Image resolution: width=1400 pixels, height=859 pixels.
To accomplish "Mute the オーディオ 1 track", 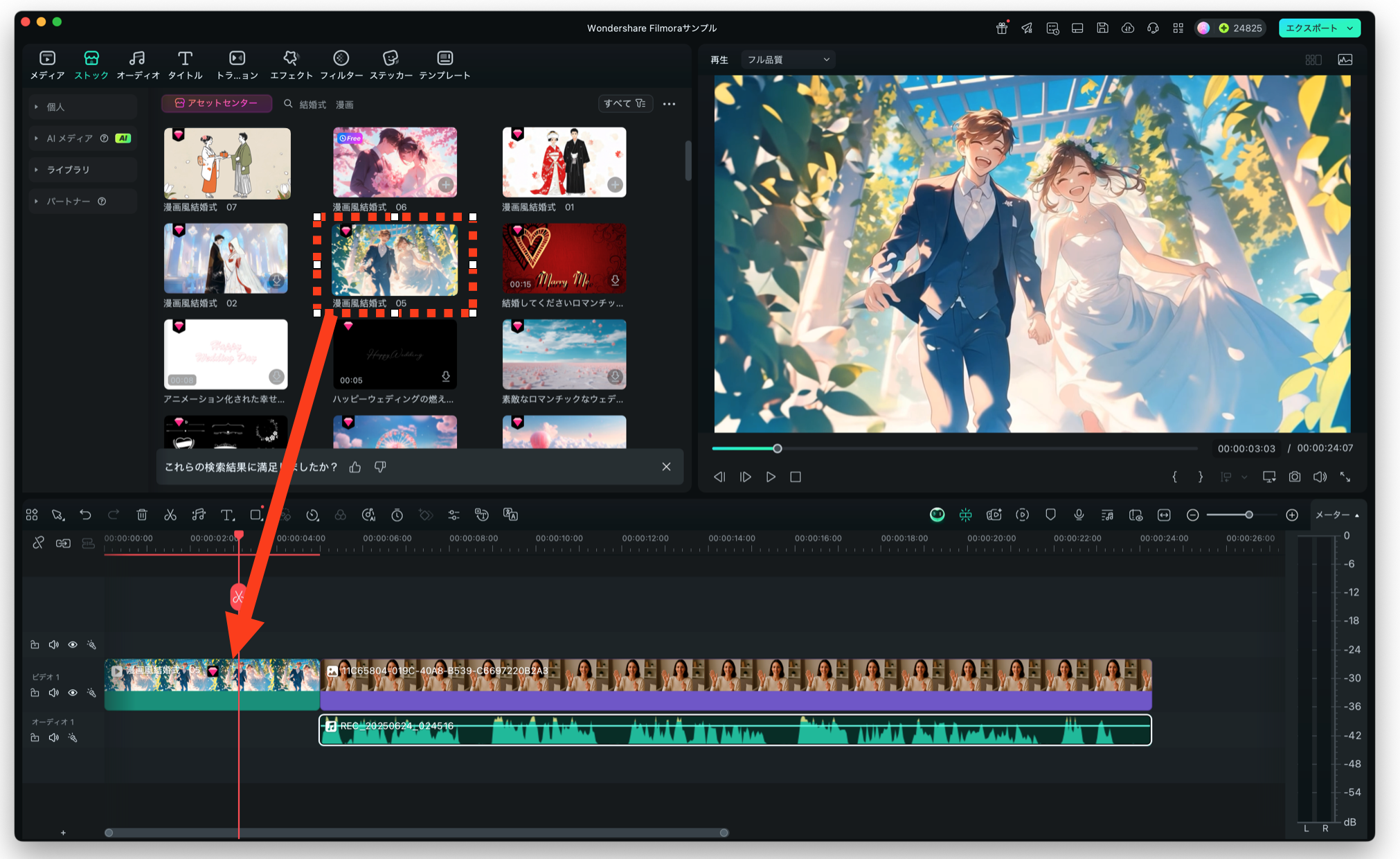I will point(54,738).
